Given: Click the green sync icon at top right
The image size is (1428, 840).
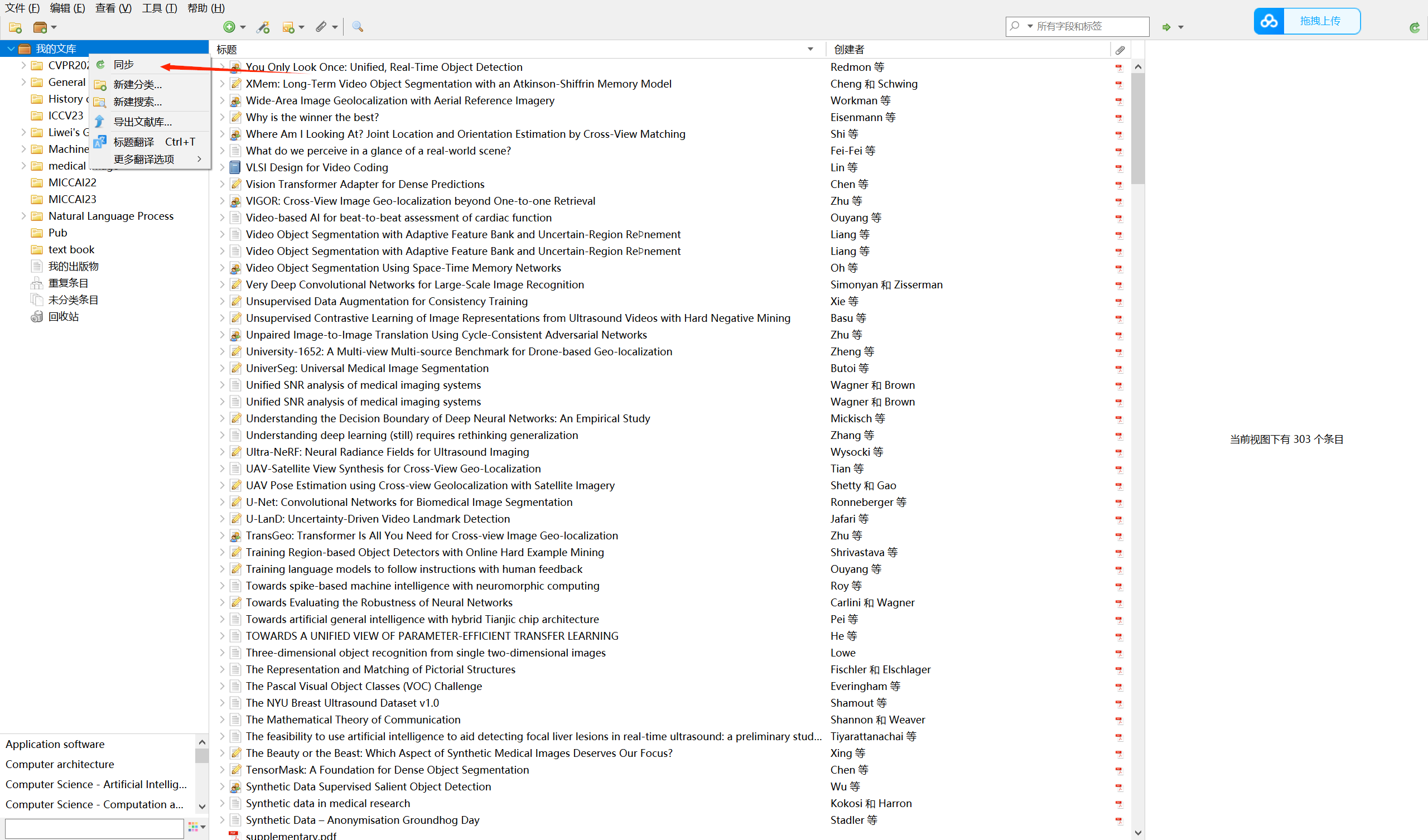Looking at the screenshot, I should 1415,27.
